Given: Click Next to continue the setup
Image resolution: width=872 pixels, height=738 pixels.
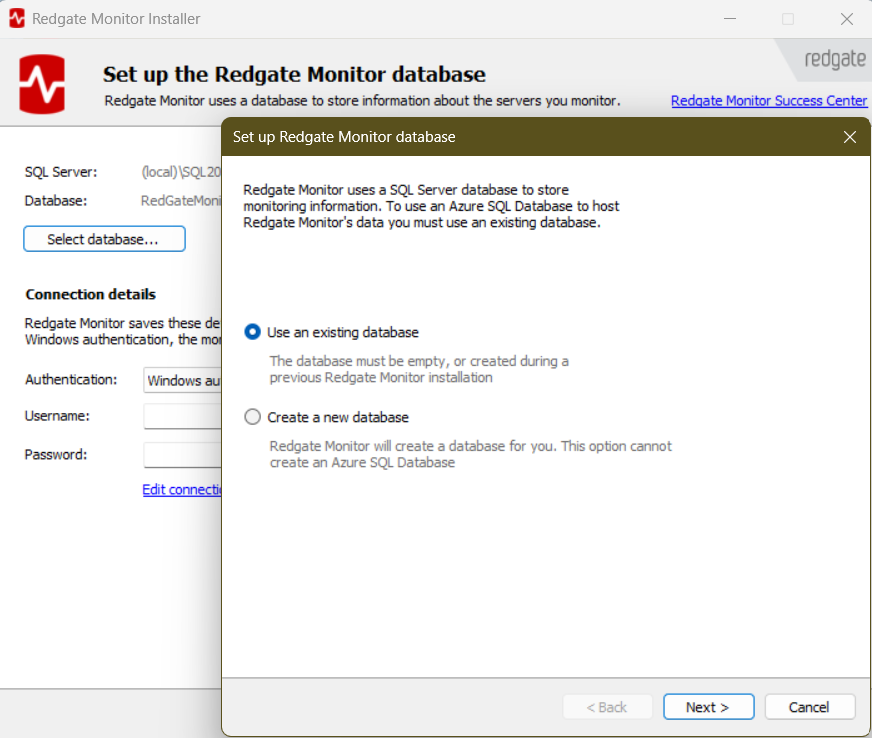Looking at the screenshot, I should click(707, 707).
